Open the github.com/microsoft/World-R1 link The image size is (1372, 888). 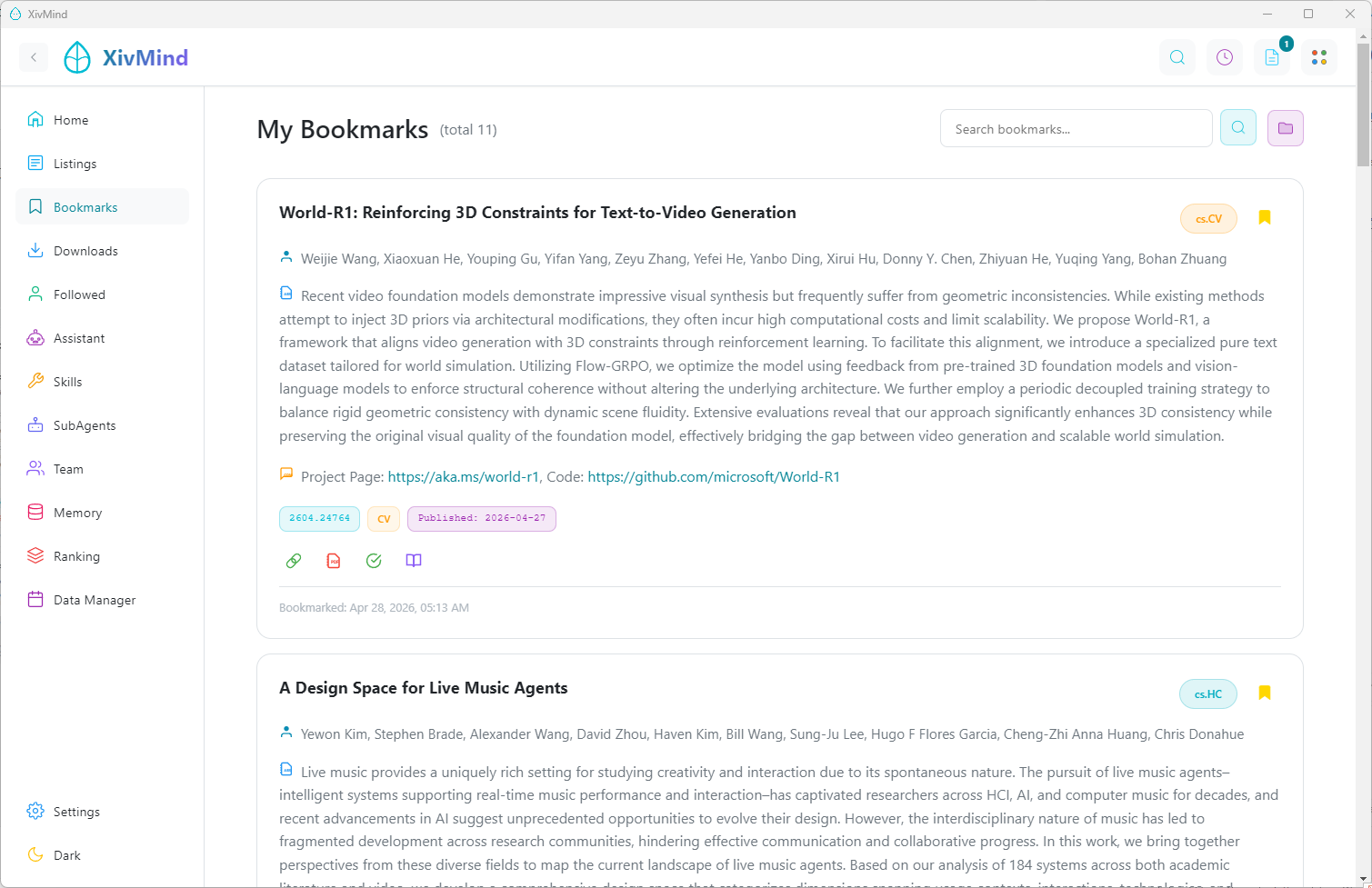coord(714,476)
